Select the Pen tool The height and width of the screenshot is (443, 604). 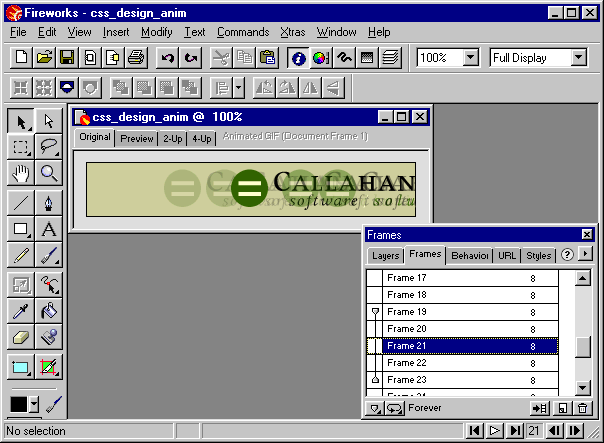(x=49, y=203)
